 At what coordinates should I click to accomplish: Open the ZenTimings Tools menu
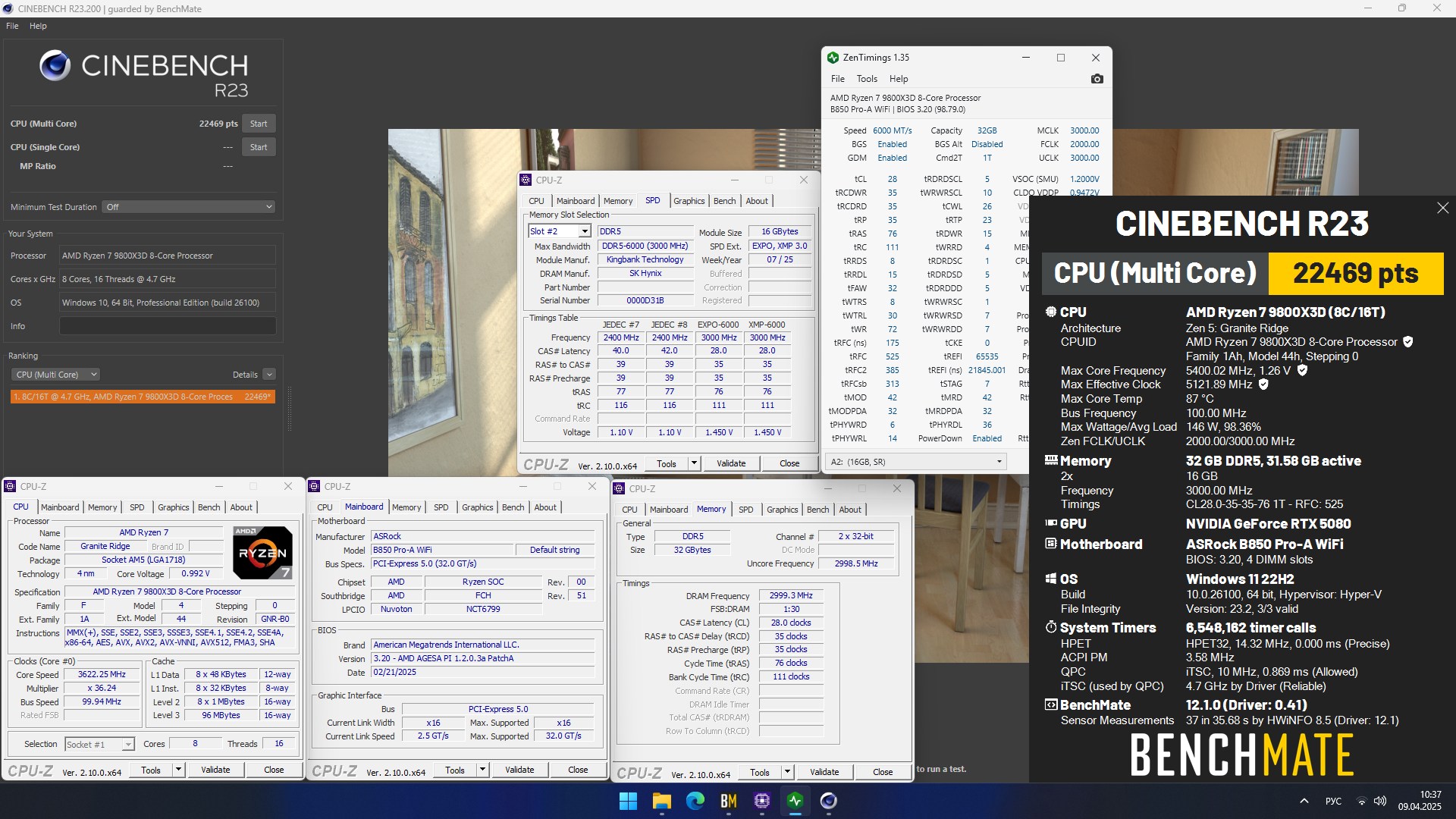[x=867, y=79]
